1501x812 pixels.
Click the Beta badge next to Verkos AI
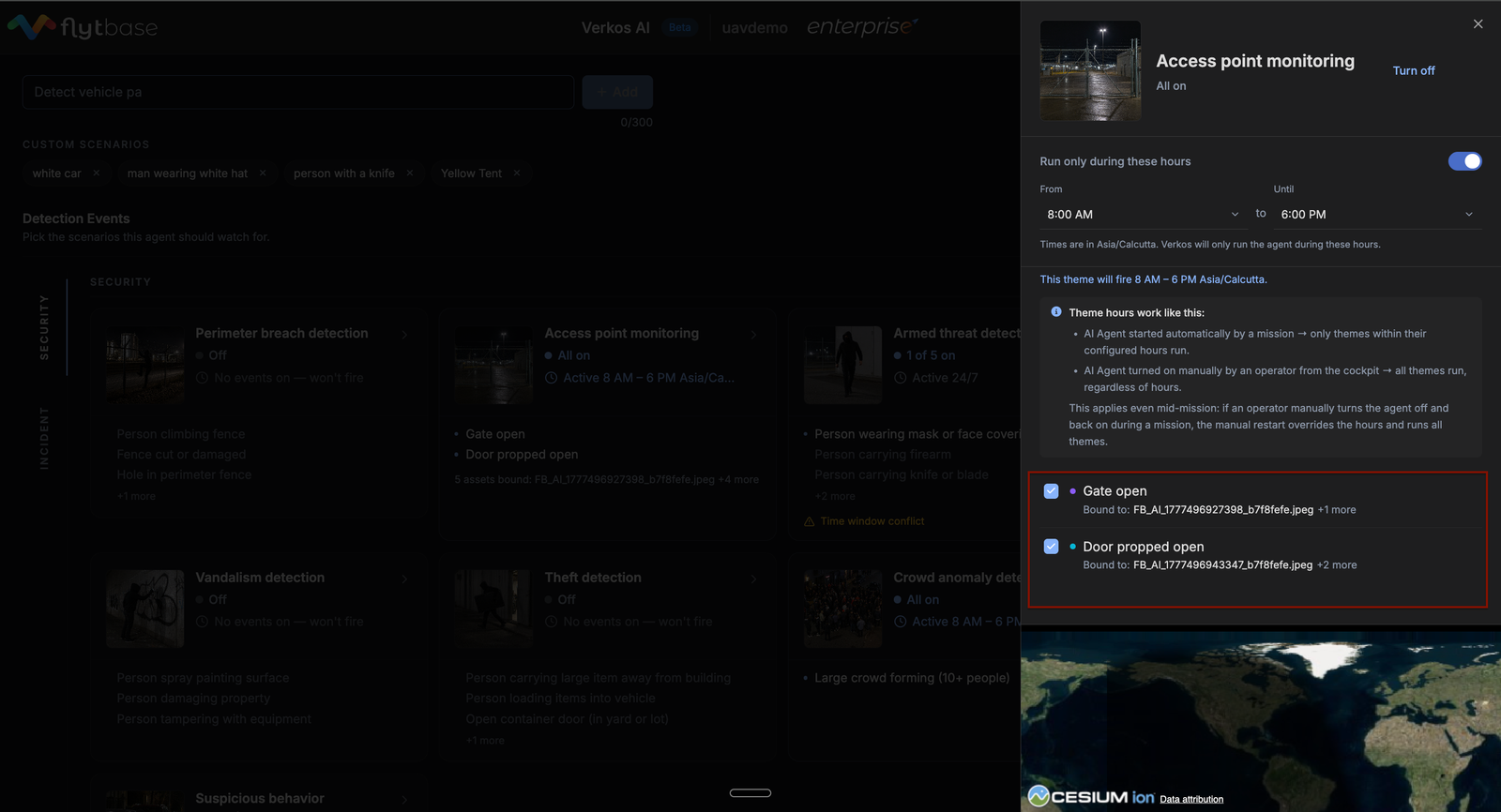pyautogui.click(x=680, y=27)
